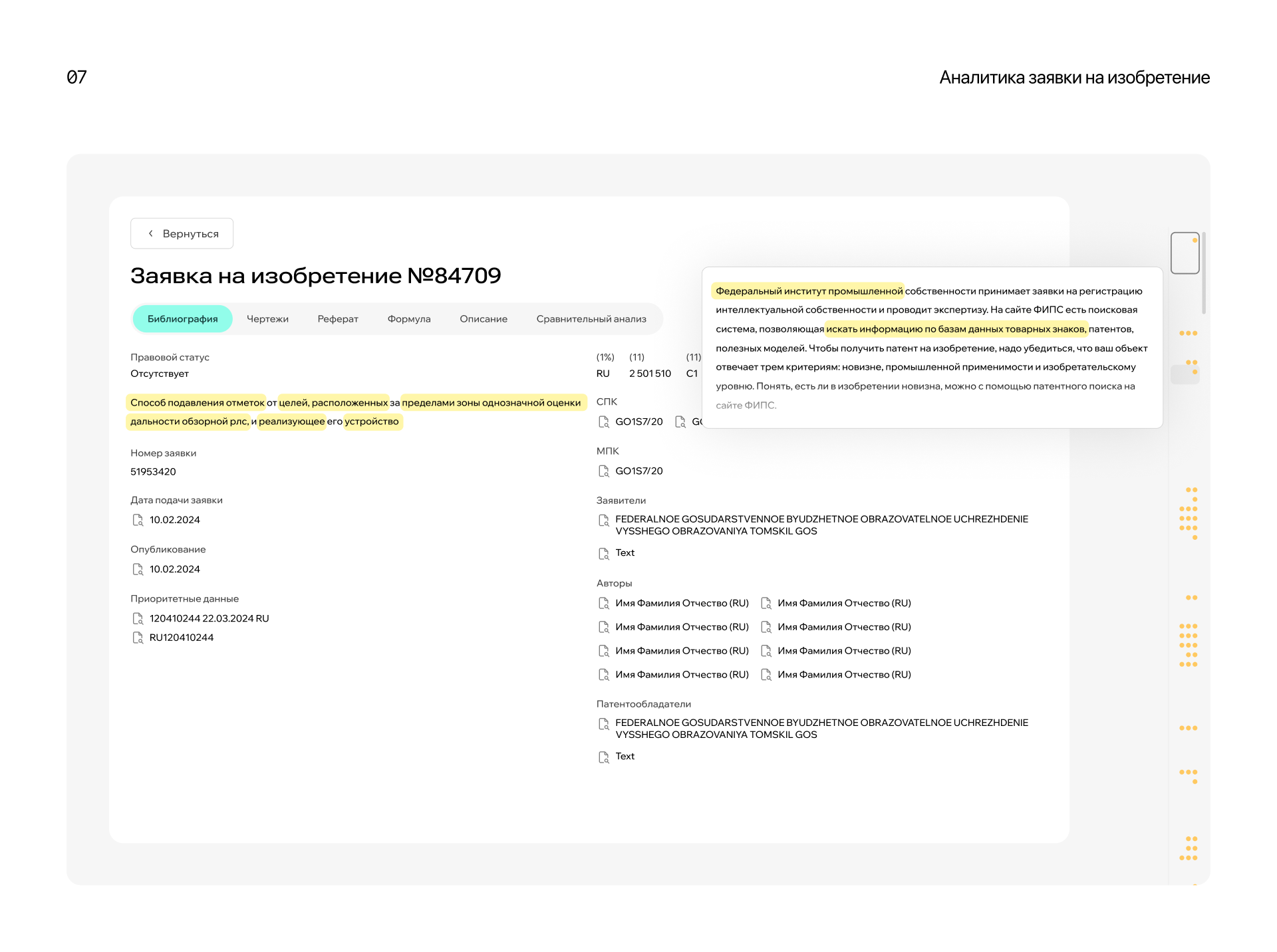Click the search icon beside first author name
The height and width of the screenshot is (952, 1277).
pos(603,603)
